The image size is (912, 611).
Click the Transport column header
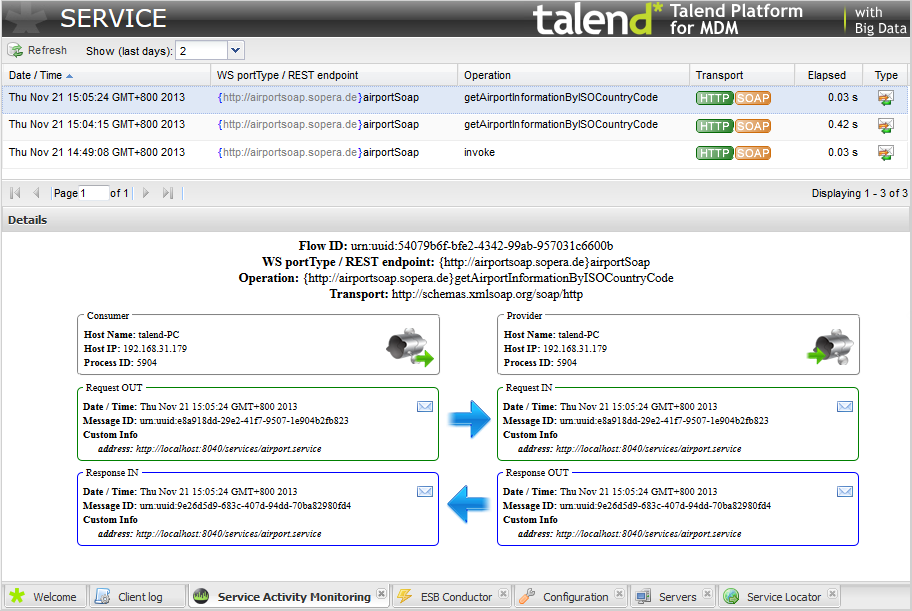(x=742, y=75)
